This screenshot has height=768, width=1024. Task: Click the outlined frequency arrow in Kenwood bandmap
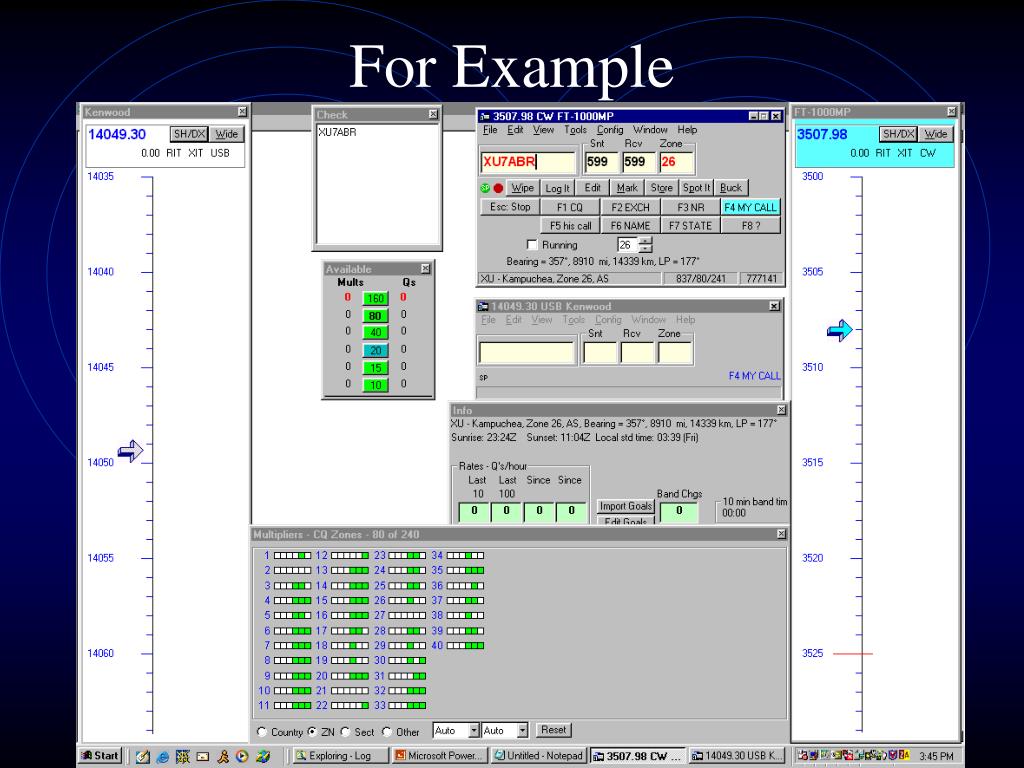click(131, 451)
